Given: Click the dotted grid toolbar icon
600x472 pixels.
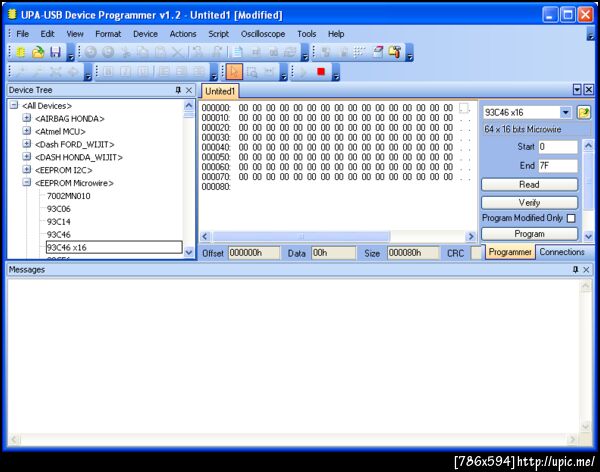Looking at the screenshot, I should pos(359,52).
